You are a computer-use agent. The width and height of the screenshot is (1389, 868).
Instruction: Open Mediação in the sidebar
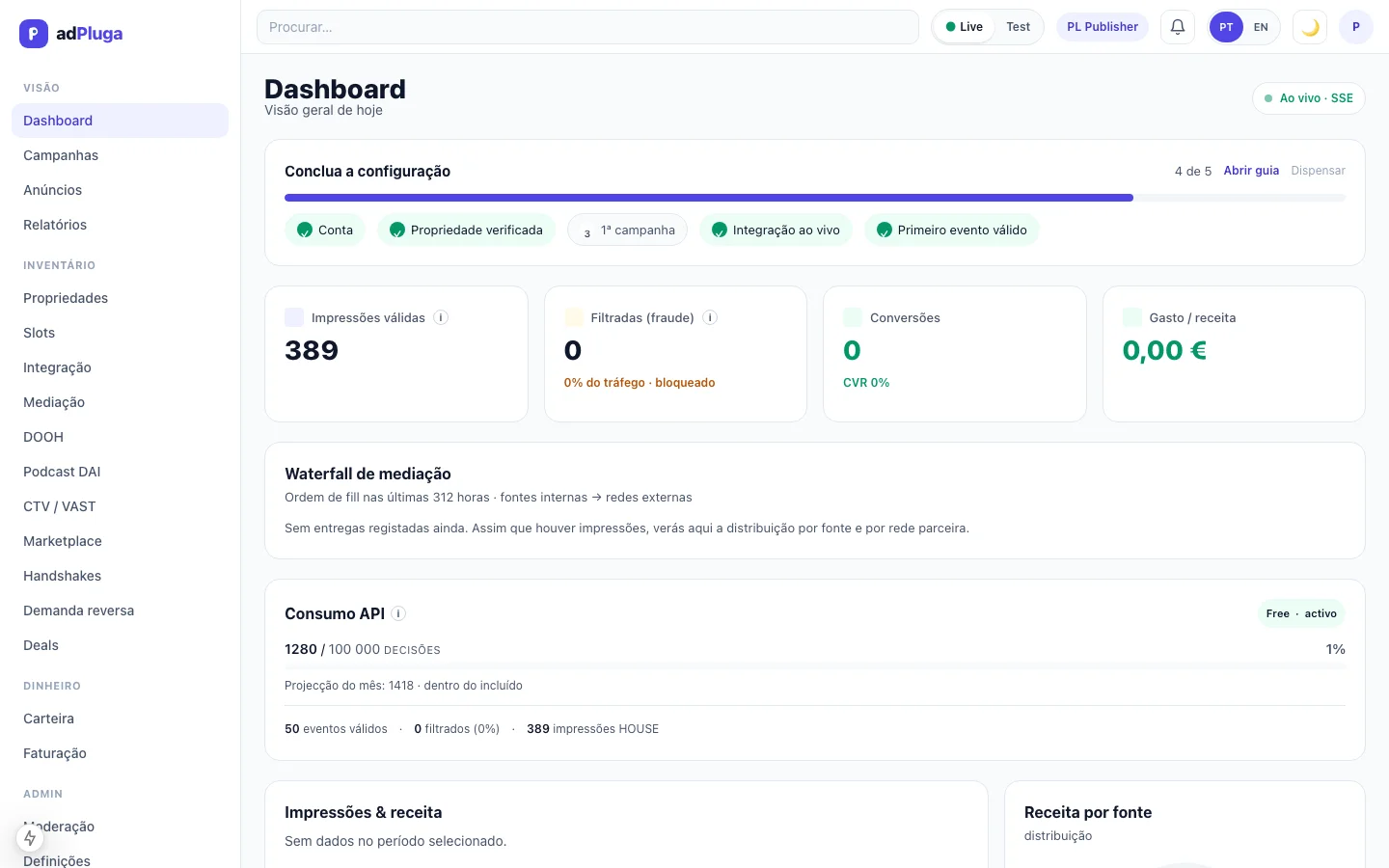coord(120,402)
